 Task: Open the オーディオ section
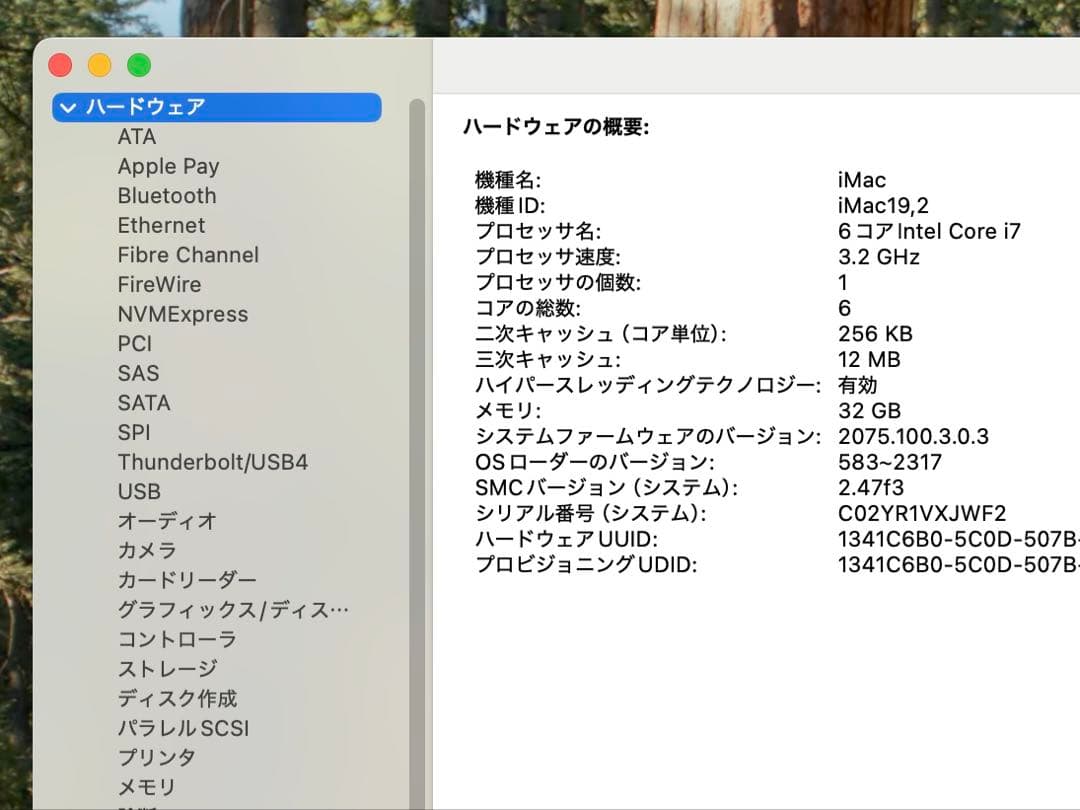(163, 521)
